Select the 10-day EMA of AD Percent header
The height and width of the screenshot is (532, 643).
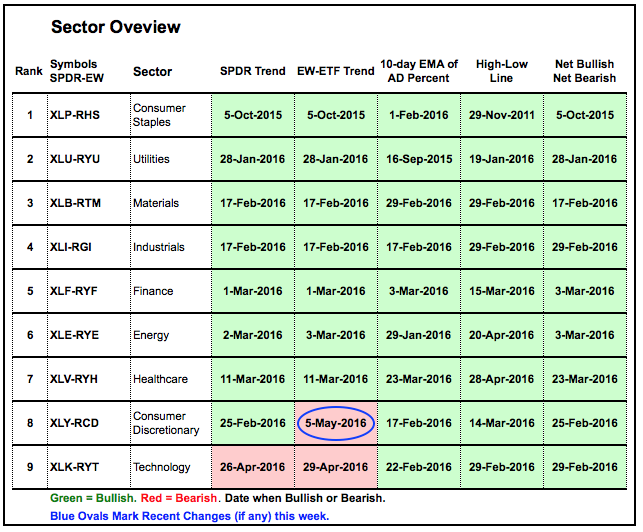coord(418,71)
